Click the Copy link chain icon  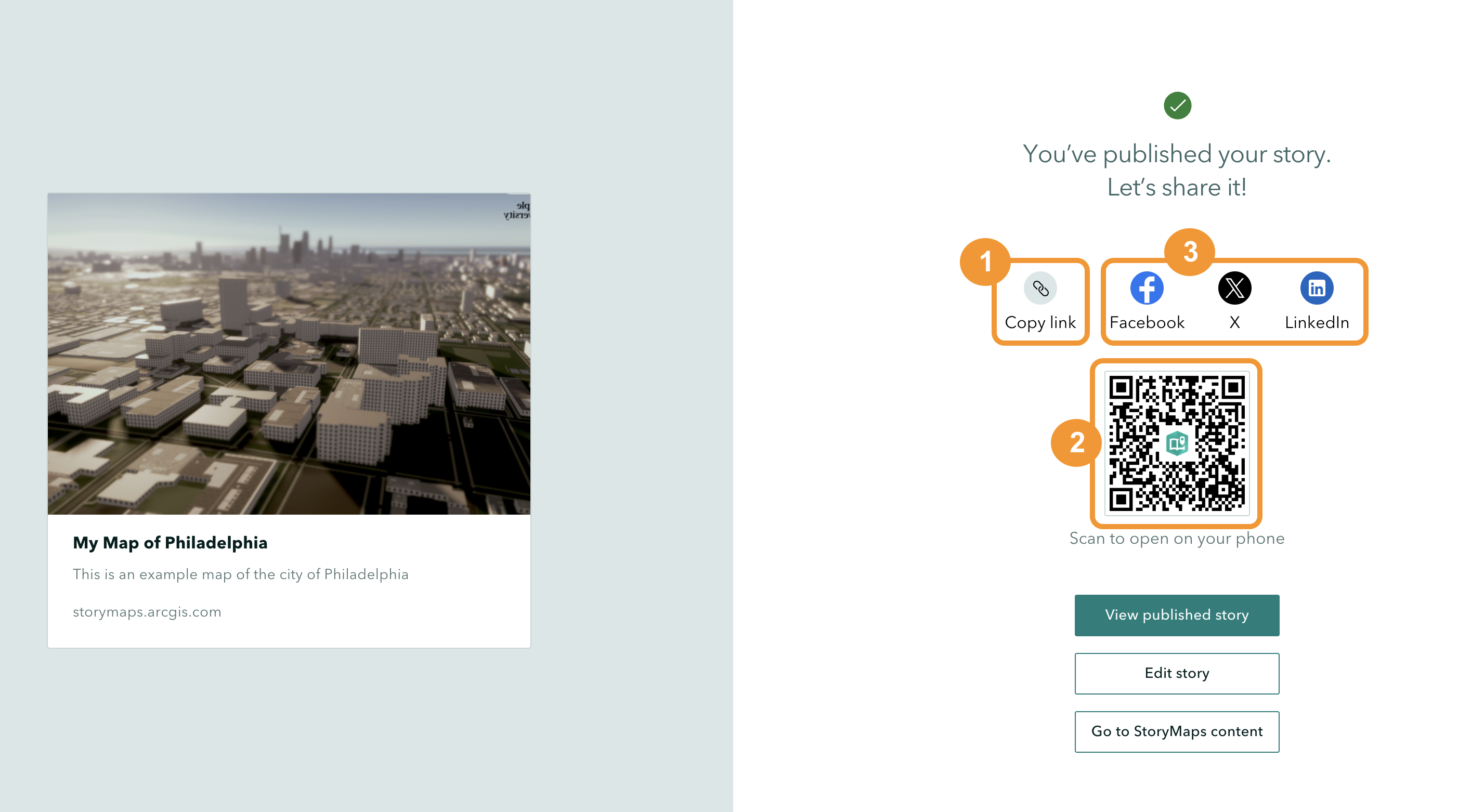(1040, 288)
